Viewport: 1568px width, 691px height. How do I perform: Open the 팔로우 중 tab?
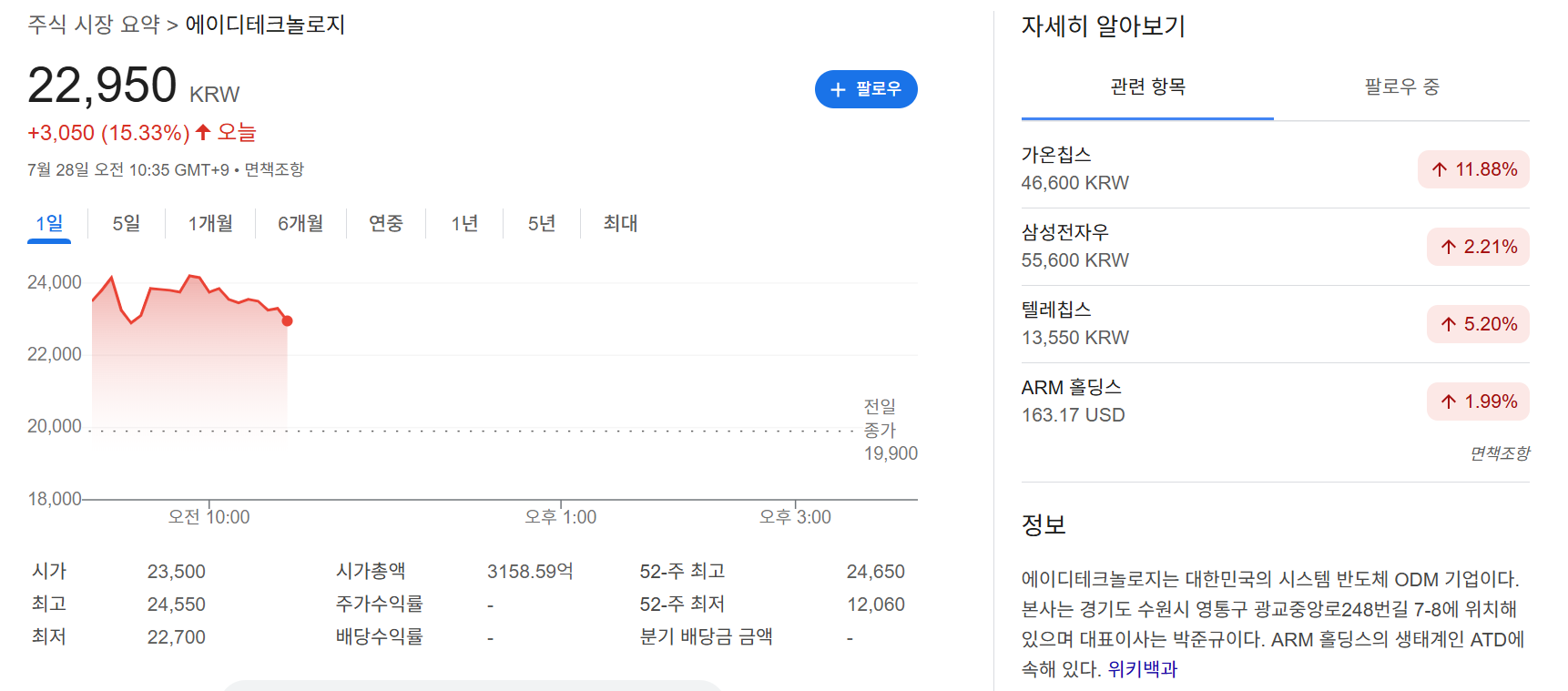[1401, 87]
